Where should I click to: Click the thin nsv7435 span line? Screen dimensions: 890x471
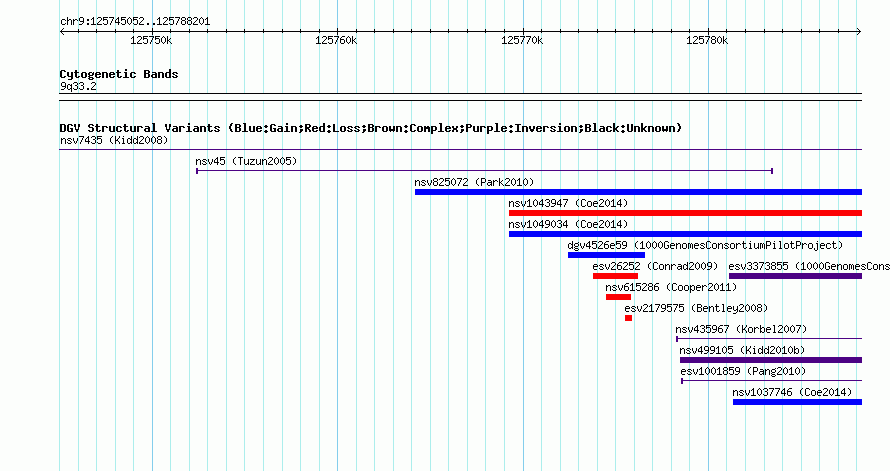click(x=461, y=150)
